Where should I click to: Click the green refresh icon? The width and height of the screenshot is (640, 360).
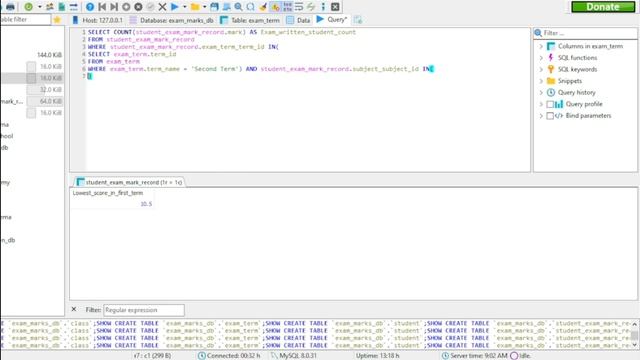click(x=29, y=7)
